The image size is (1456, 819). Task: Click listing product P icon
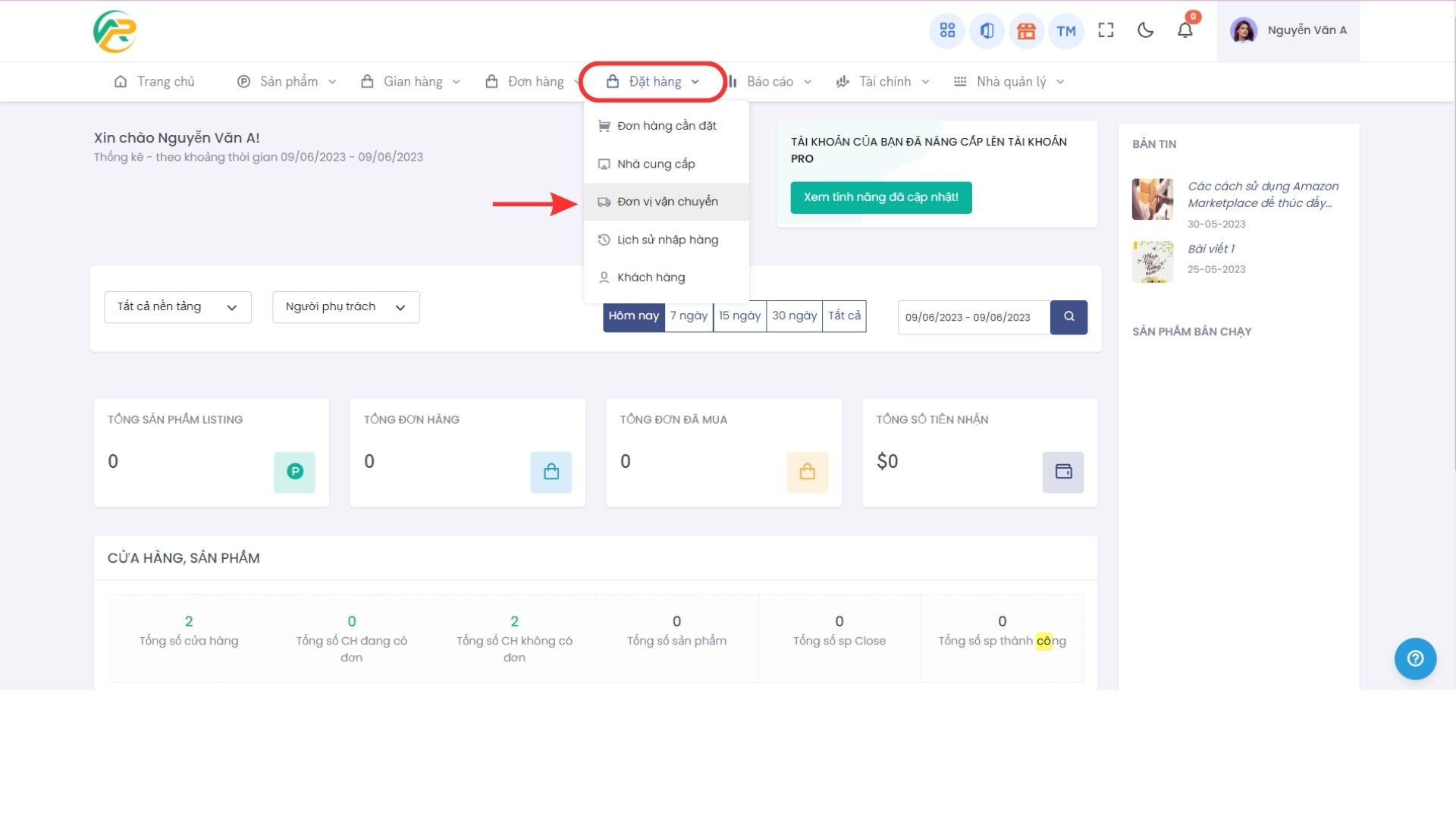click(x=295, y=472)
